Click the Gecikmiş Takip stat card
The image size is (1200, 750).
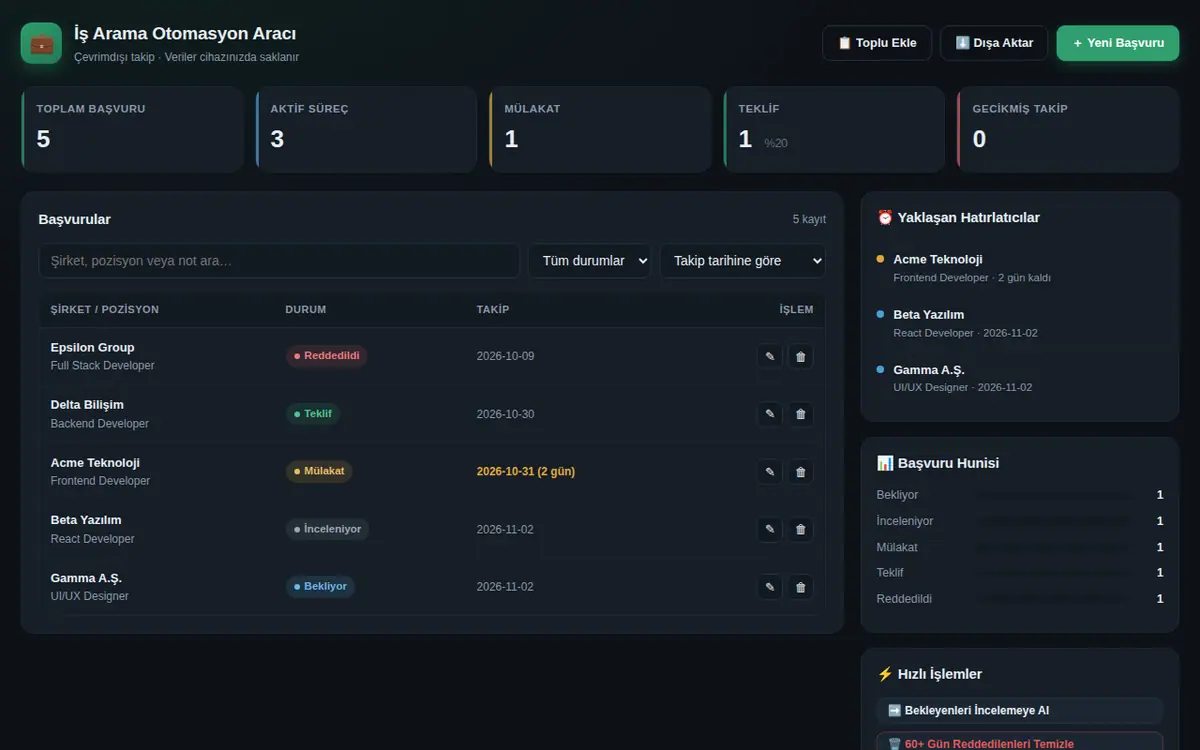pos(1068,129)
